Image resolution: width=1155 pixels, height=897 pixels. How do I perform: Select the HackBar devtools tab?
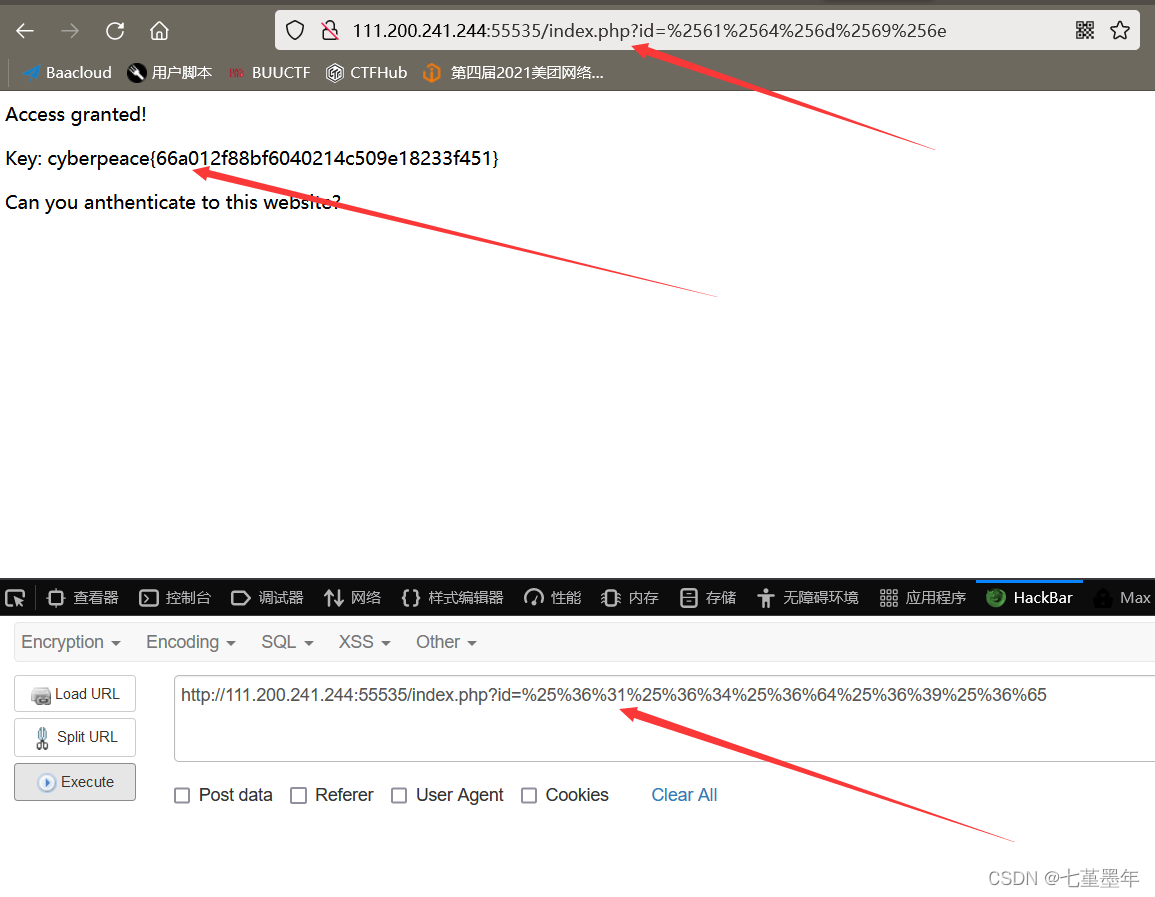click(1029, 597)
